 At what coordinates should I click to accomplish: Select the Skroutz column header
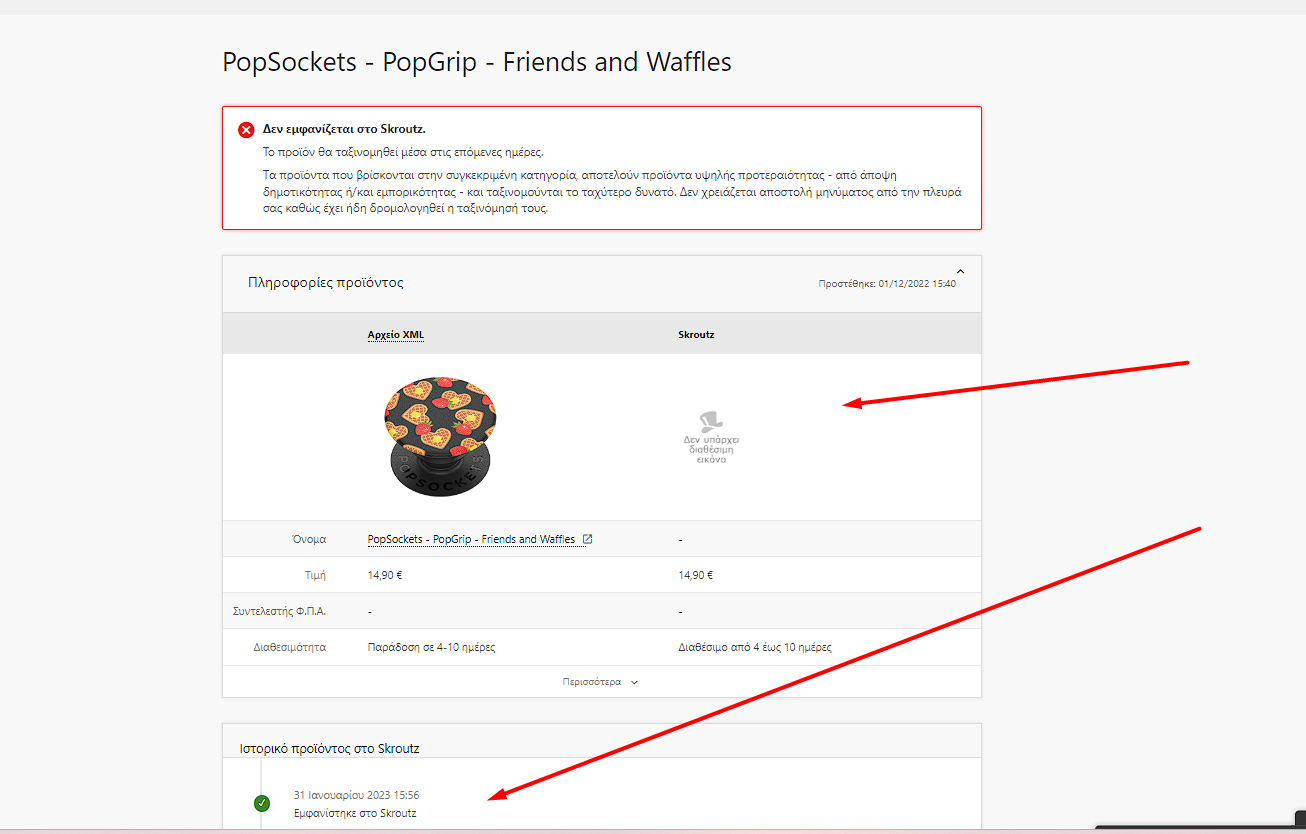696,334
